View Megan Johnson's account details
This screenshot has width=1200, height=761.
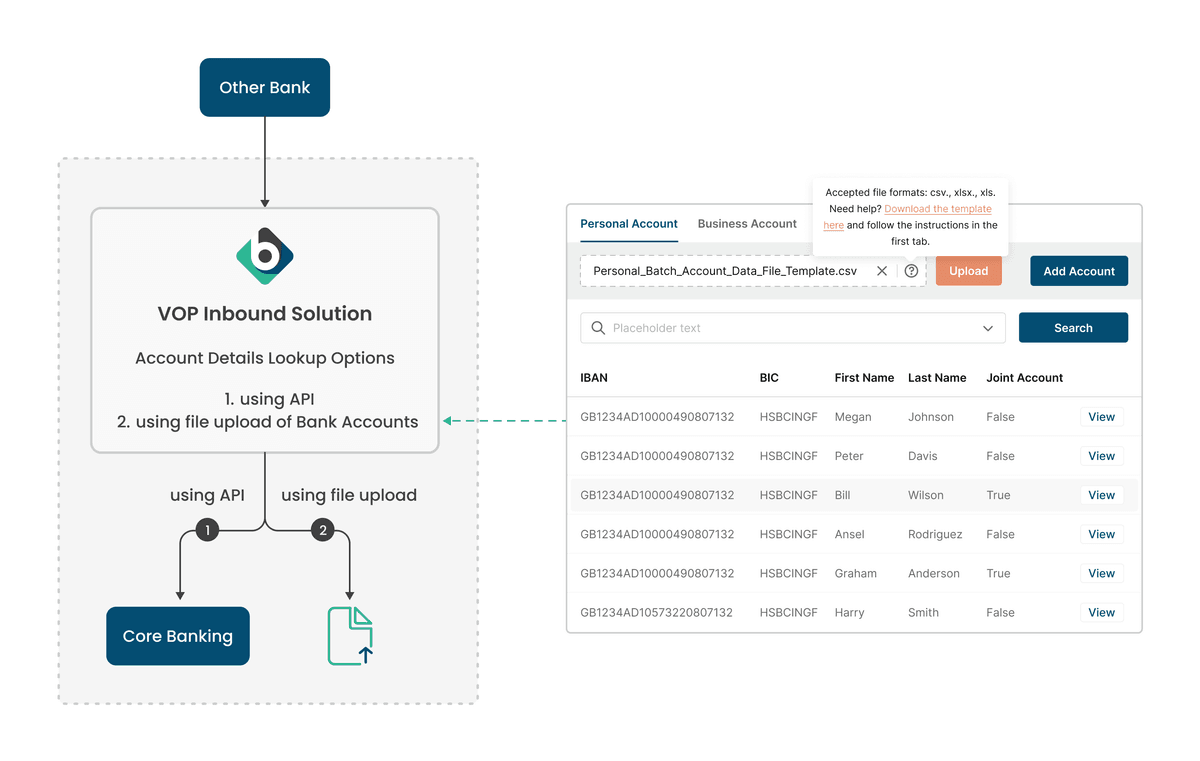coord(1101,417)
